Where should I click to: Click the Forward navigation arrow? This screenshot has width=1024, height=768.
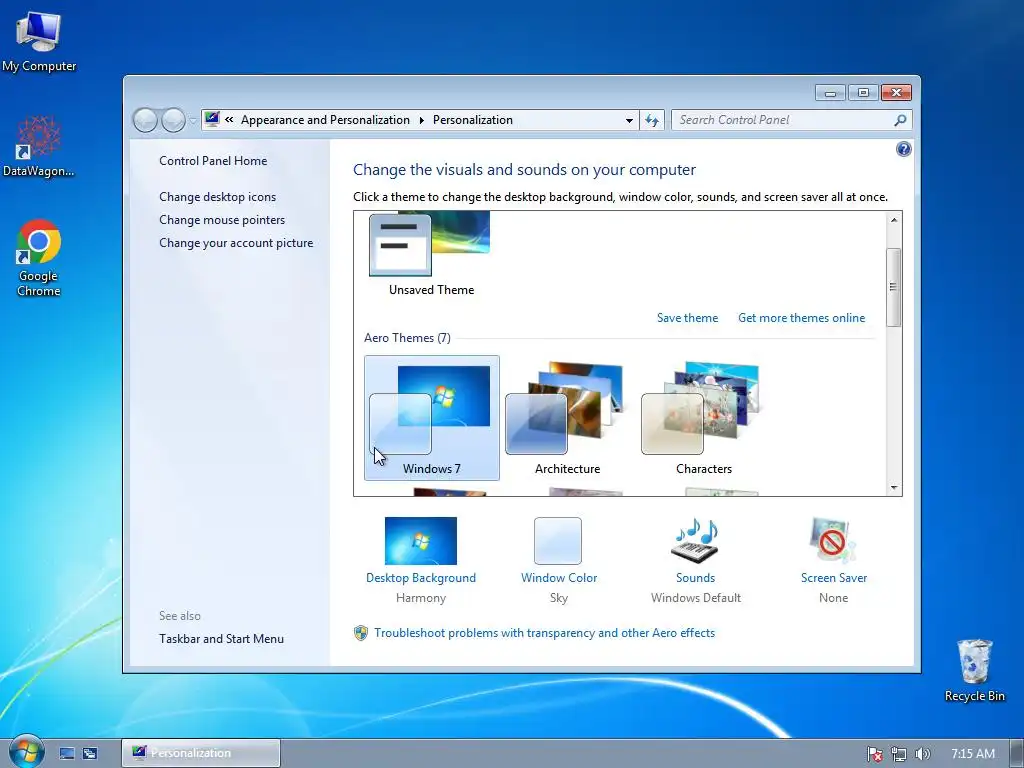pos(172,120)
